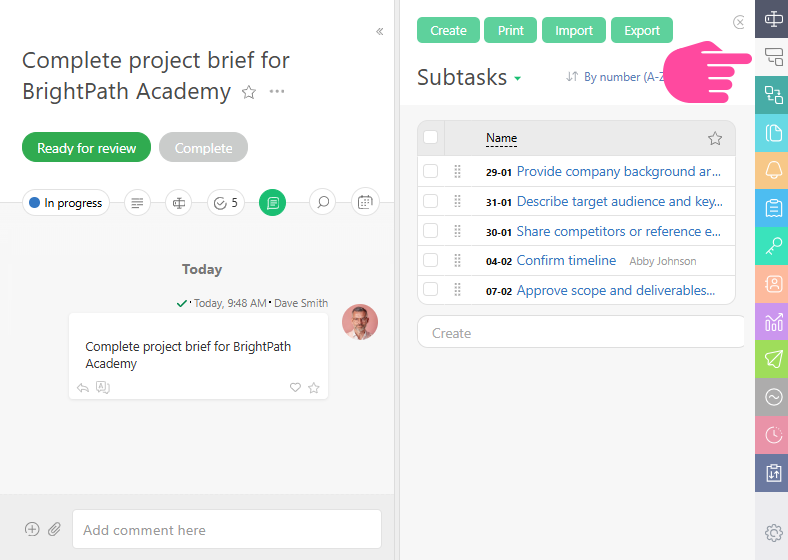Expand the Subtasks dropdown arrow
Image resolution: width=788 pixels, height=560 pixels.
tap(517, 79)
